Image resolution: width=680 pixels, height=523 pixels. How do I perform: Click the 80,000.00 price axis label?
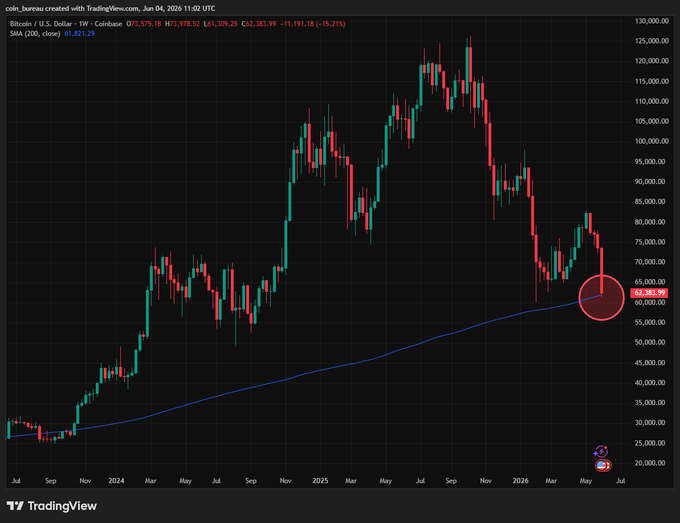(x=650, y=222)
